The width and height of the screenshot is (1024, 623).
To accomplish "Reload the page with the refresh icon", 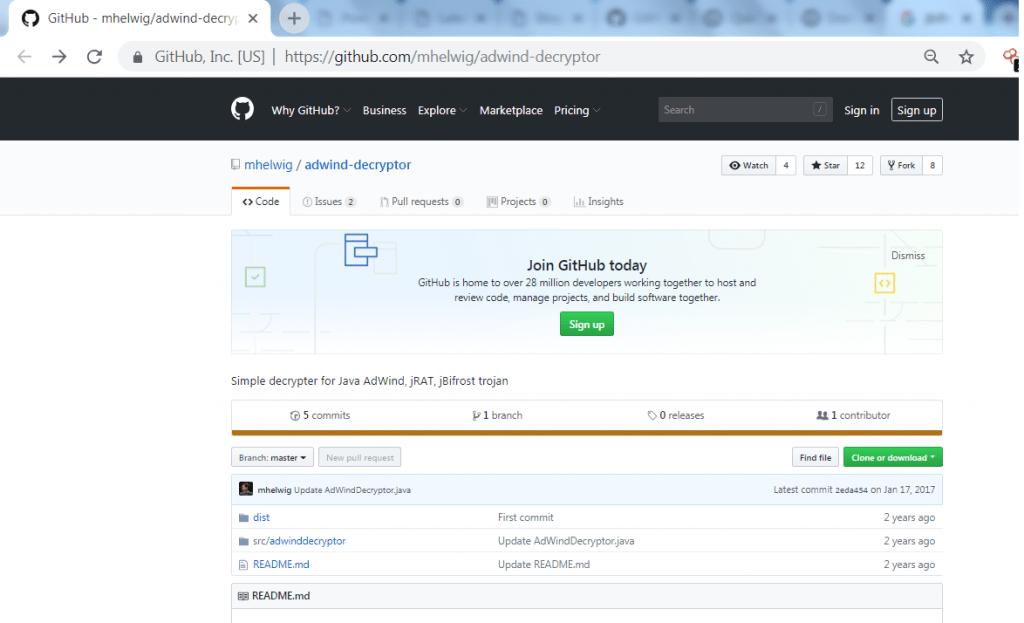I will pyautogui.click(x=95, y=57).
